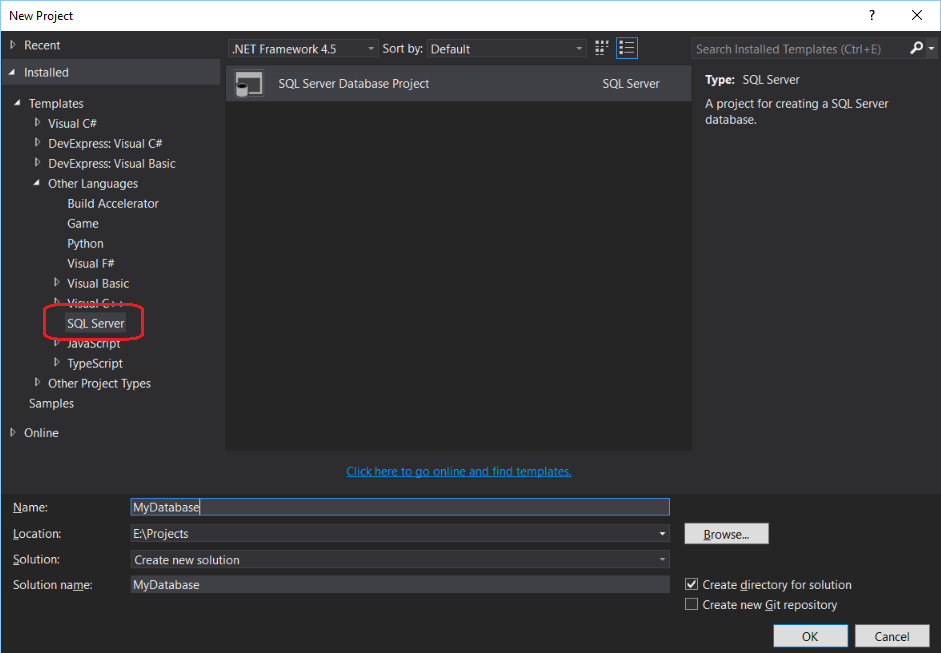Viewport: 941px width, 653px height.
Task: Collapse the Other Languages node
Action: (38, 183)
